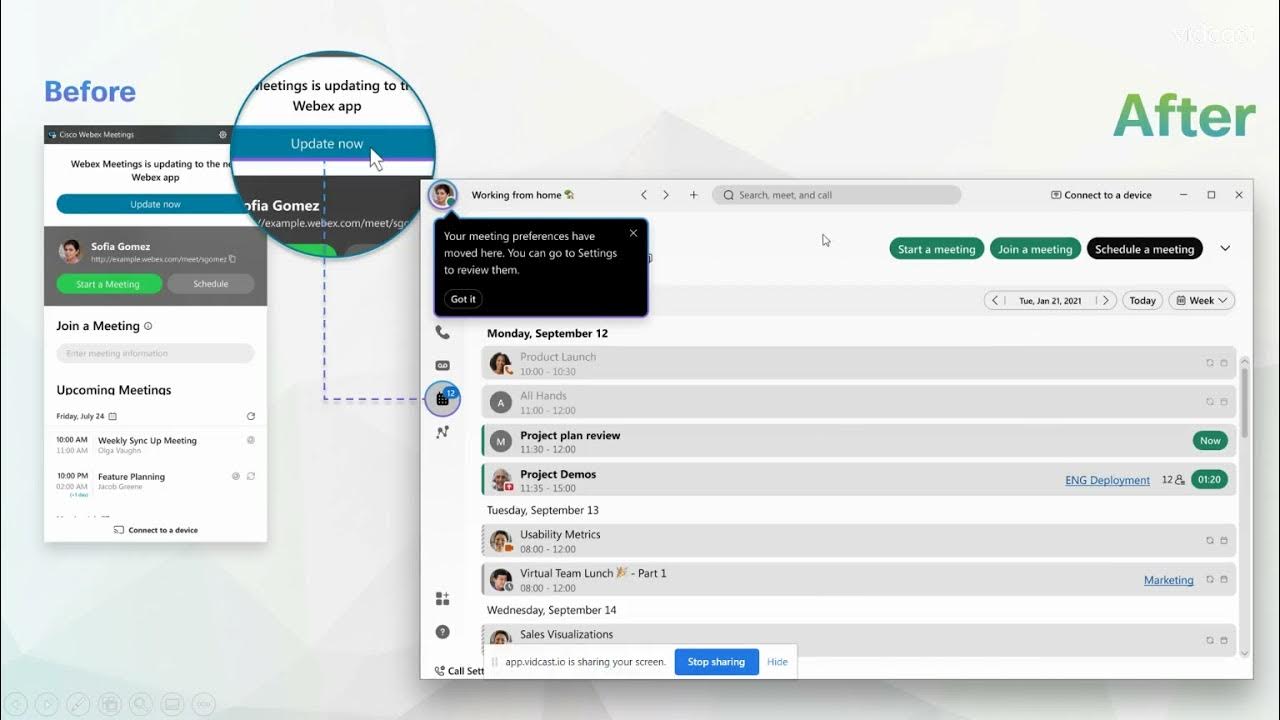Click Connect to a device in Webex app
Image resolution: width=1280 pixels, height=720 pixels.
coord(1101,195)
